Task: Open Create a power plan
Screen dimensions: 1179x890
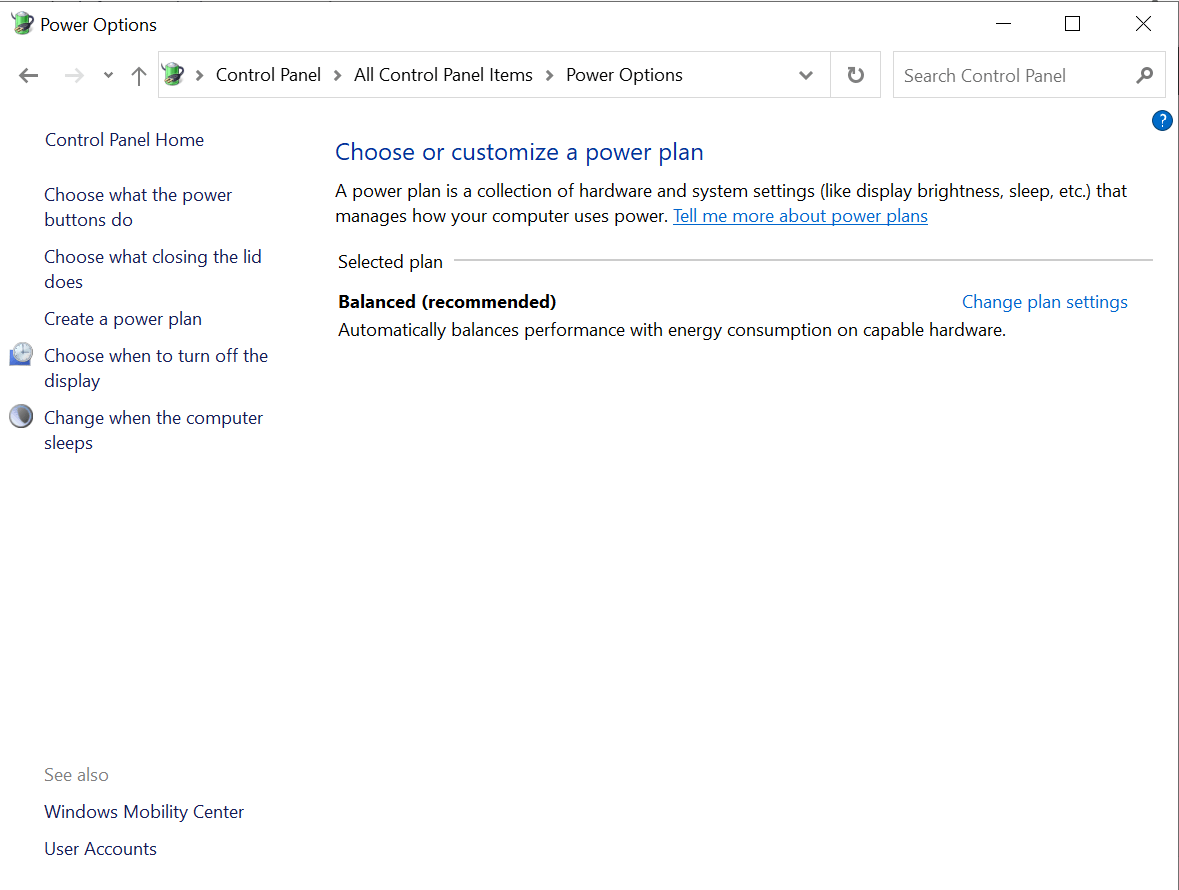Action: click(123, 319)
